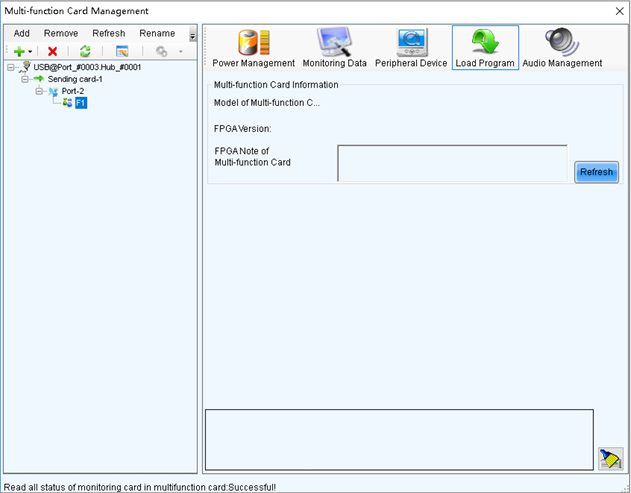631x493 pixels.
Task: Click the red X remove icon
Action: (52, 52)
